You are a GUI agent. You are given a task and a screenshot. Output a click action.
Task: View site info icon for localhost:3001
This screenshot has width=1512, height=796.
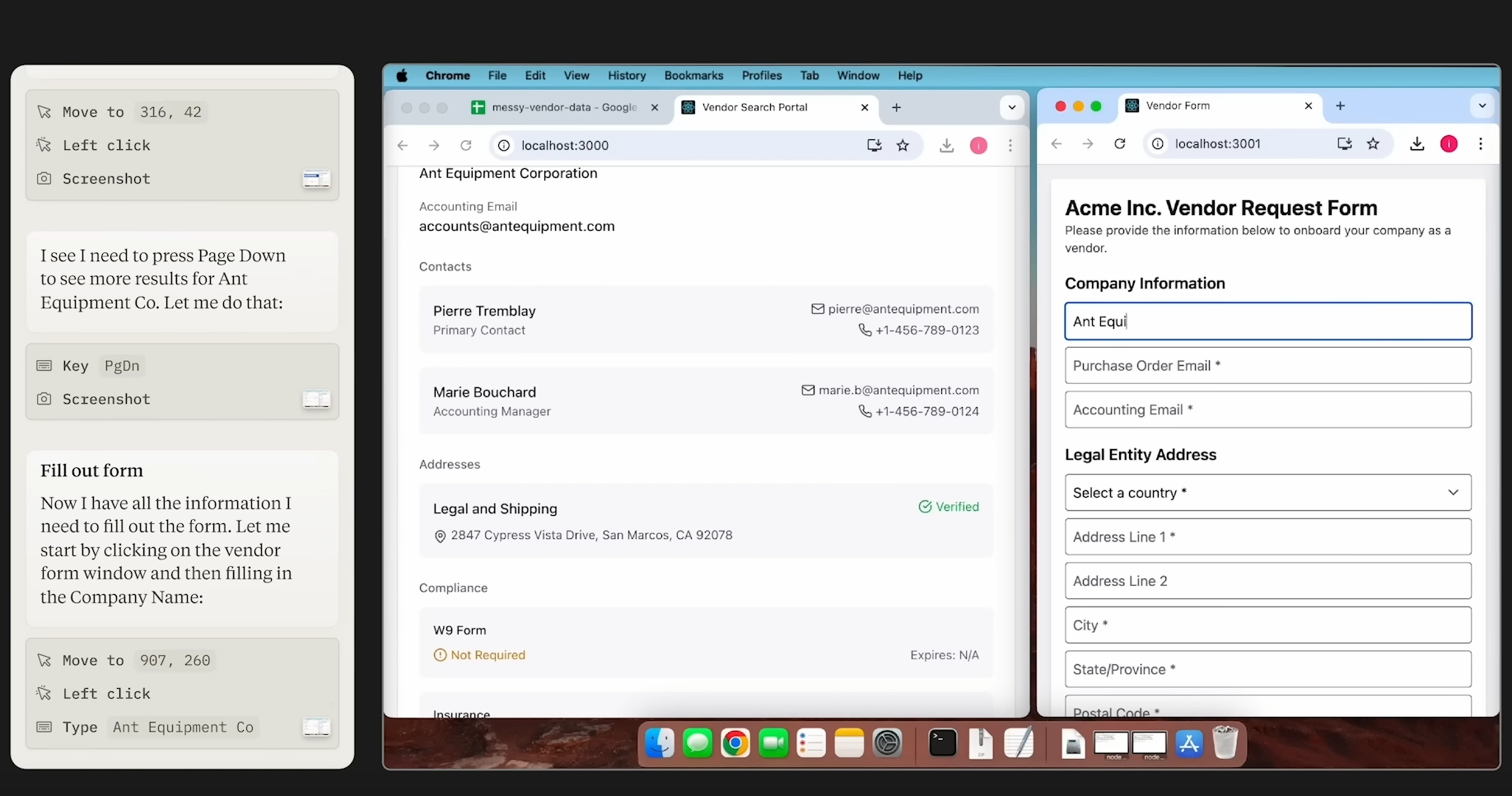1158,143
